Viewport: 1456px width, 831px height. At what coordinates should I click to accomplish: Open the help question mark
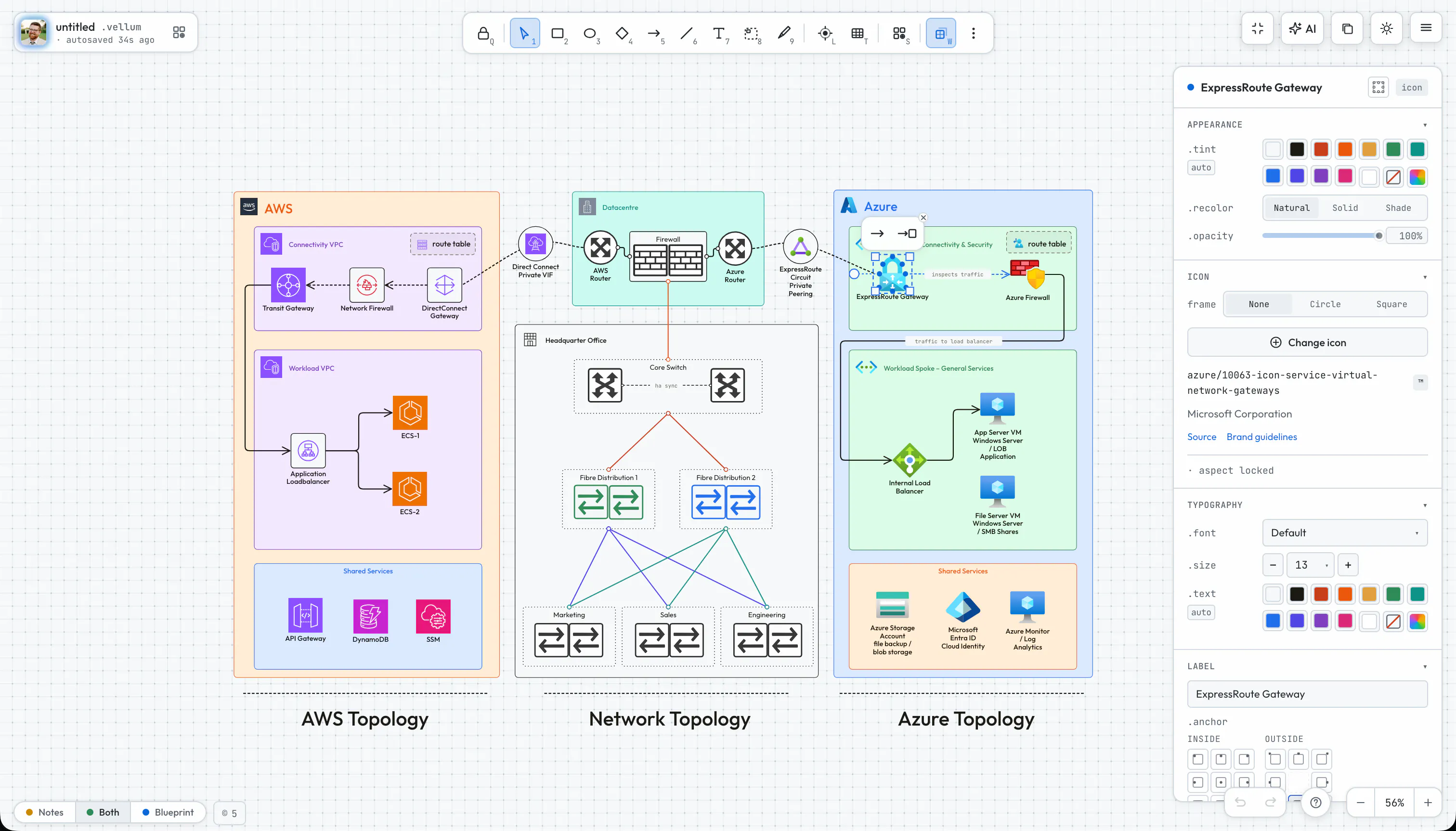(x=1316, y=803)
